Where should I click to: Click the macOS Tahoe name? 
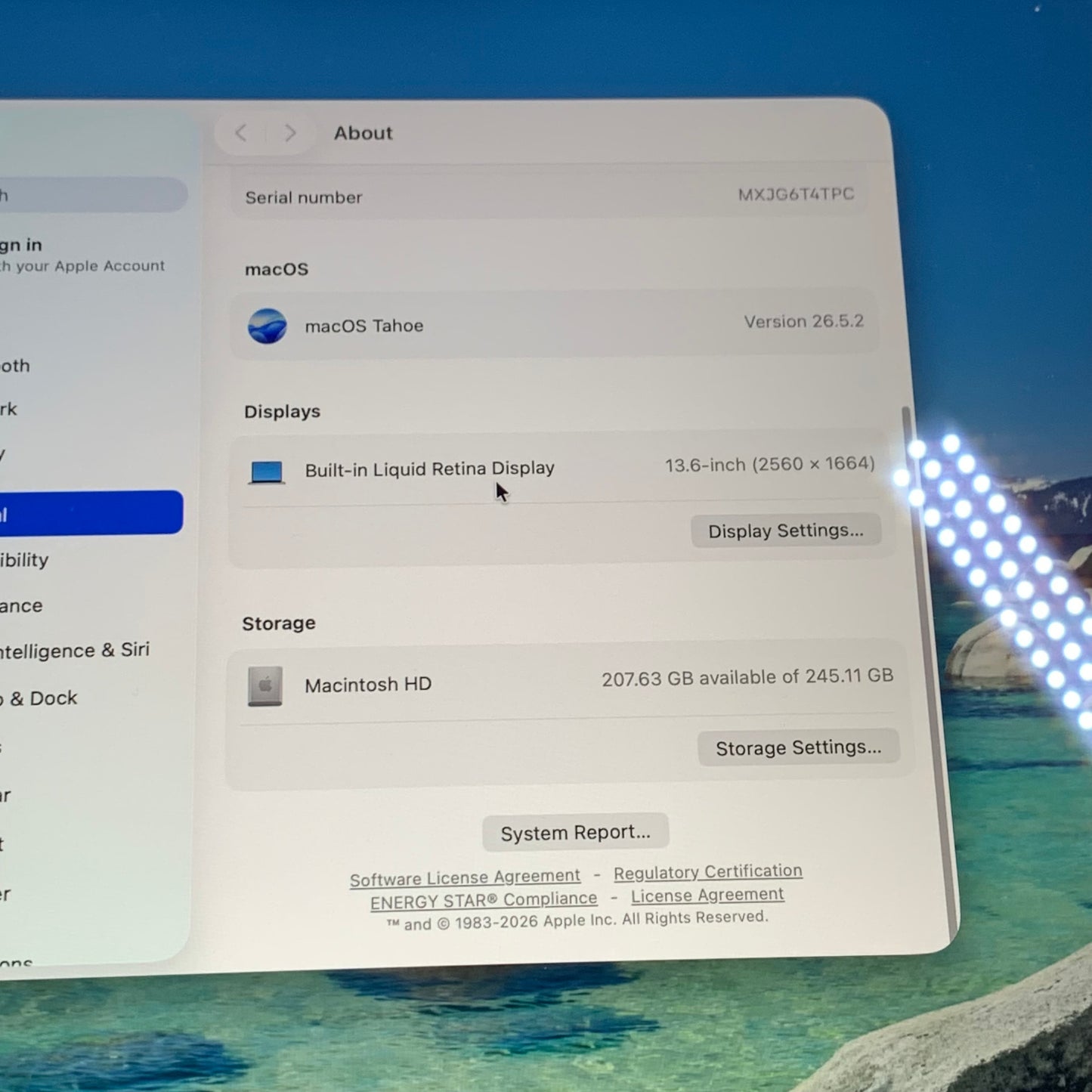pyautogui.click(x=363, y=326)
